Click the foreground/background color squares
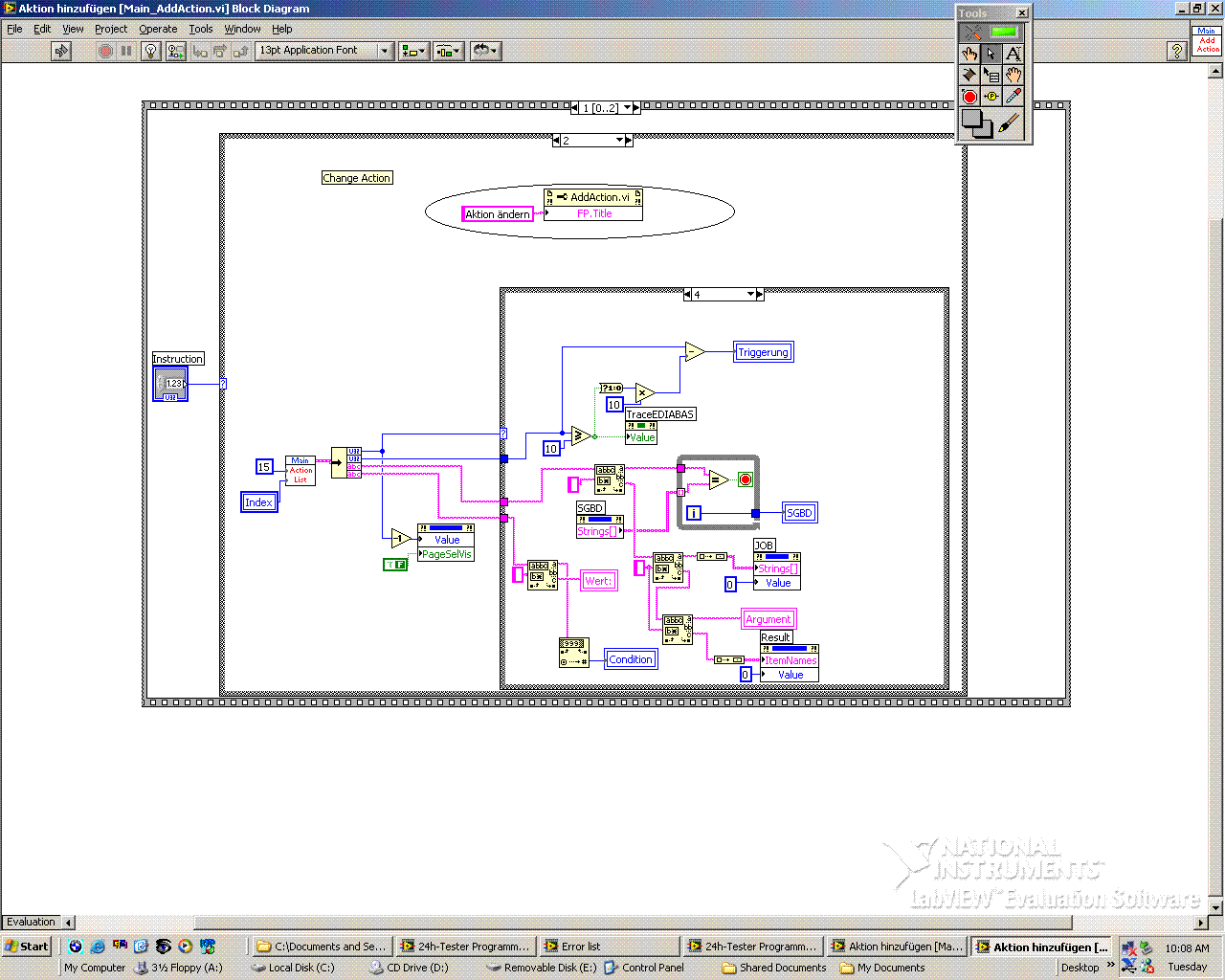This screenshot has height=980, width=1225. pos(977,122)
